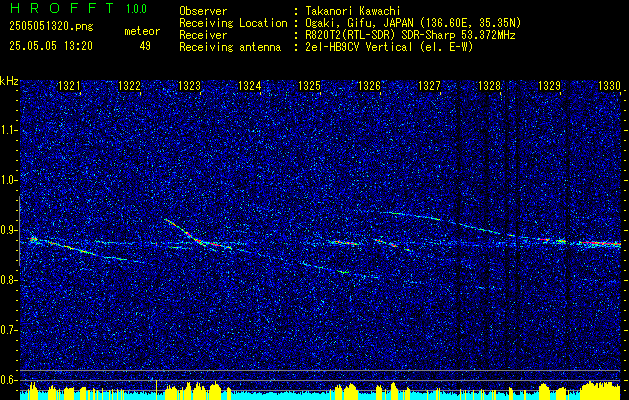Click the 1327 time marker

429,86
